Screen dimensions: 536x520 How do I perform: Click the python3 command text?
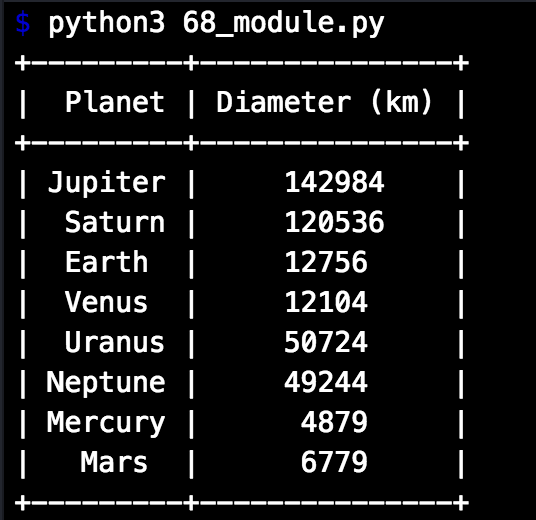[106, 25]
